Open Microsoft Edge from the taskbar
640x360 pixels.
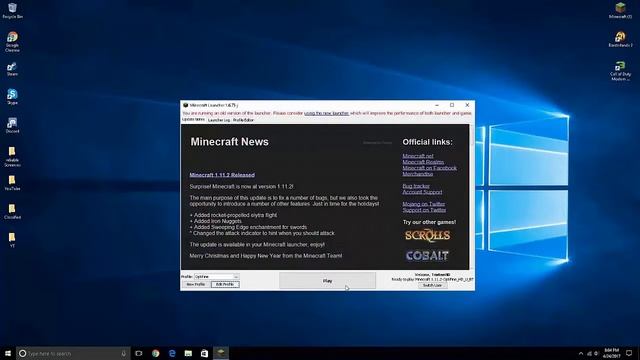click(x=172, y=353)
